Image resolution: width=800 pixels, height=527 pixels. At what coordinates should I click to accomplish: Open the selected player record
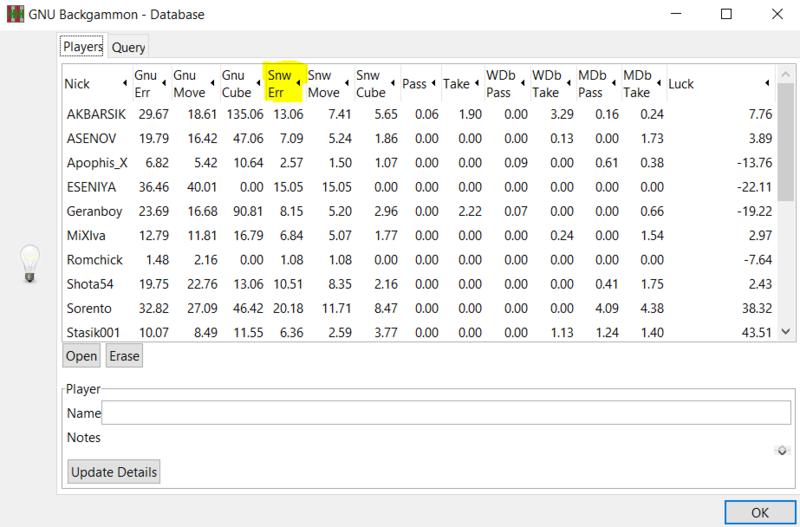(82, 356)
